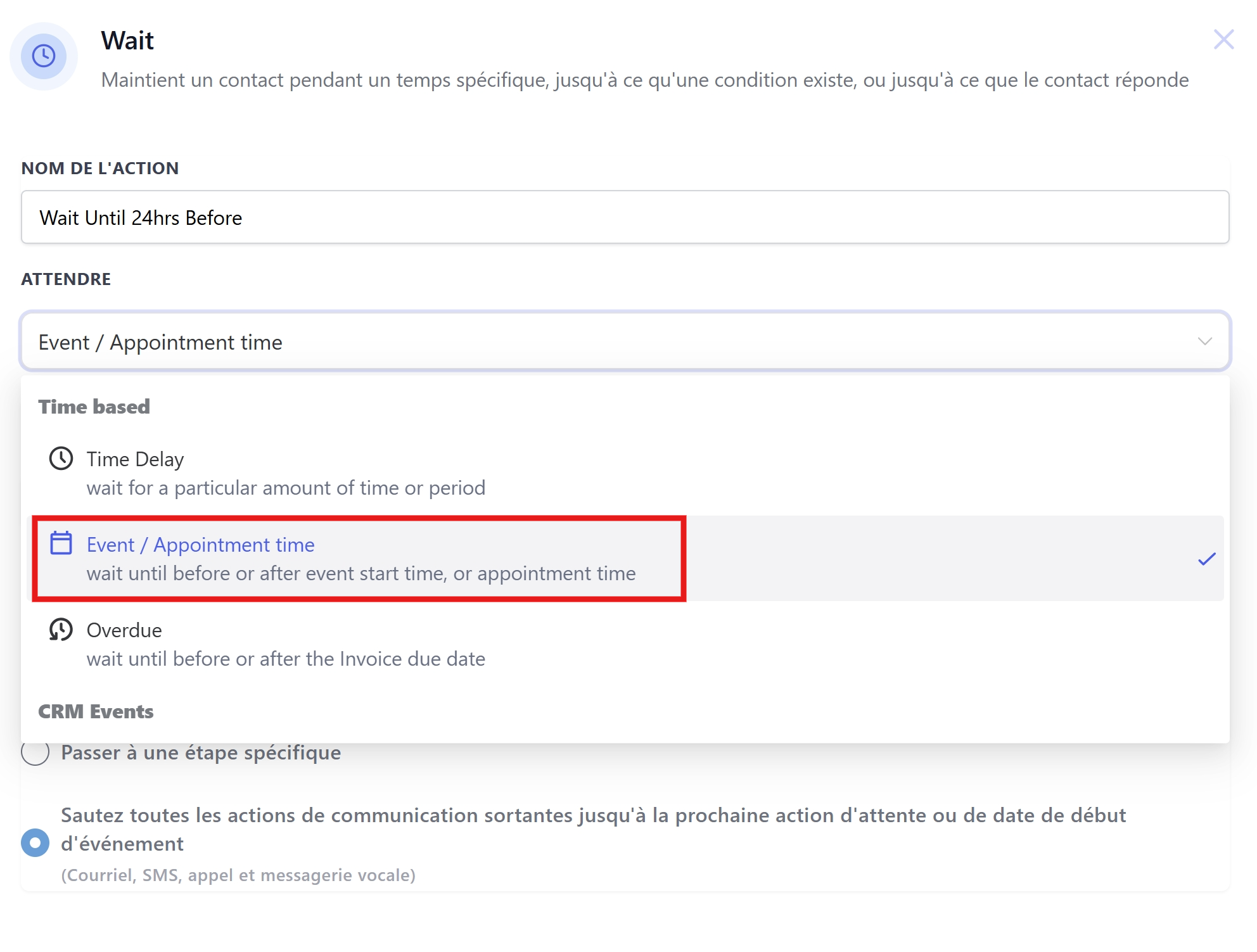This screenshot has height=952, width=1257.
Task: Click the Time Delay description text
Action: [x=286, y=488]
